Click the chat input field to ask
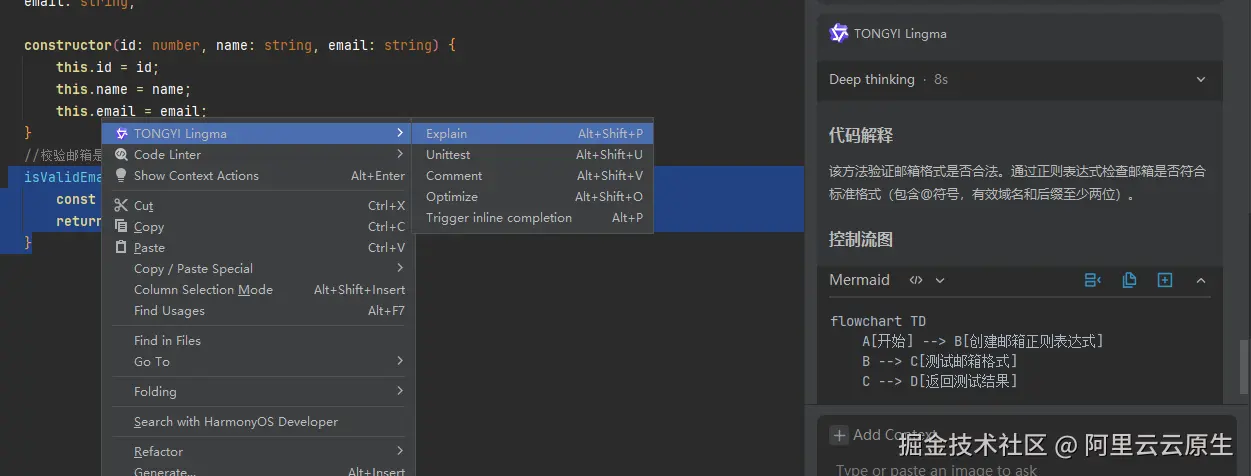1251x476 pixels. [x=1000, y=469]
